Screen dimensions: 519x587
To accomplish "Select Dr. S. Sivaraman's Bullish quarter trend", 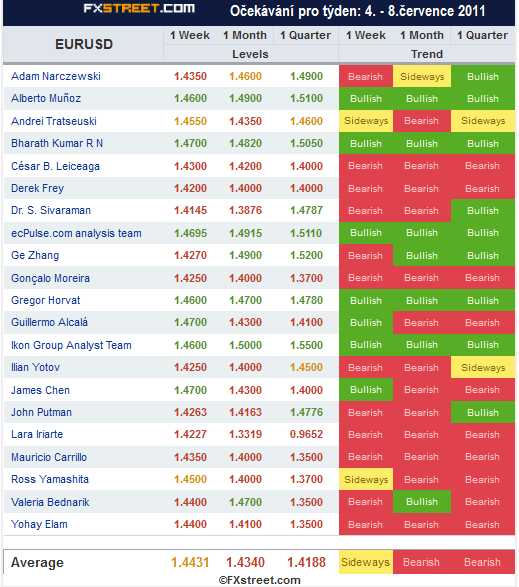I will (x=483, y=210).
